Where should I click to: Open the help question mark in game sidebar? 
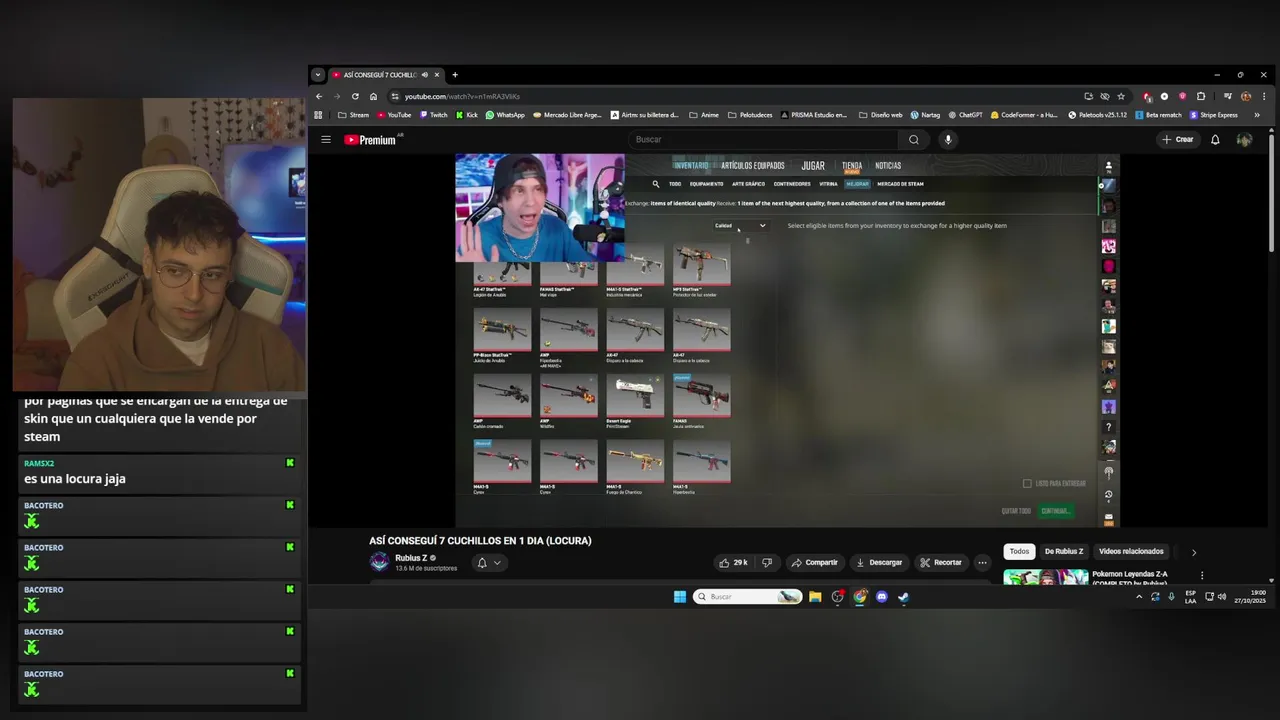1108,427
